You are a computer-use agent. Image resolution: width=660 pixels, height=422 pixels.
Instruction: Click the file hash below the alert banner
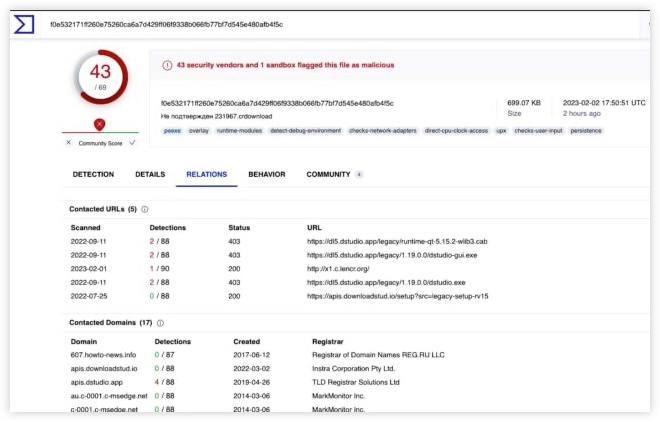(x=277, y=103)
